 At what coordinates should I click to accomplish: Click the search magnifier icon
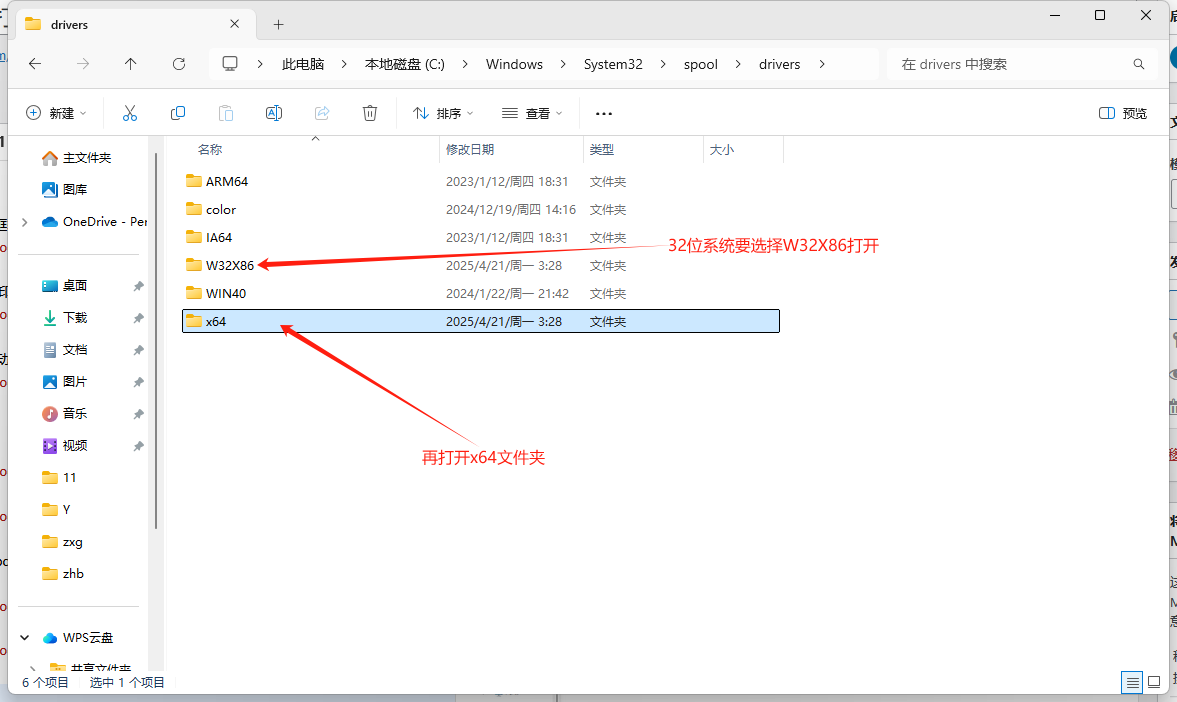tap(1139, 64)
